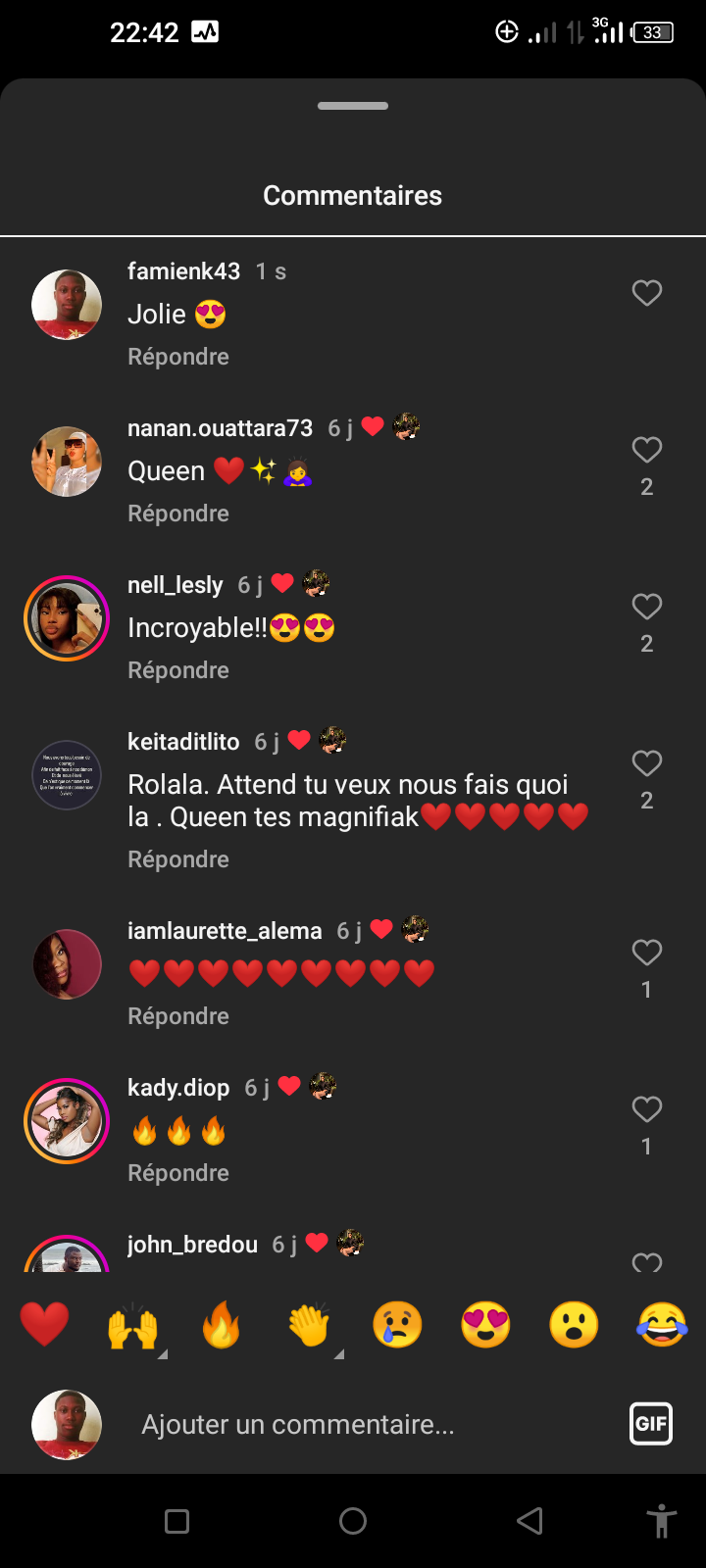Tap heart on keitaditlito's comment
The width and height of the screenshot is (706, 1568).
[x=646, y=763]
